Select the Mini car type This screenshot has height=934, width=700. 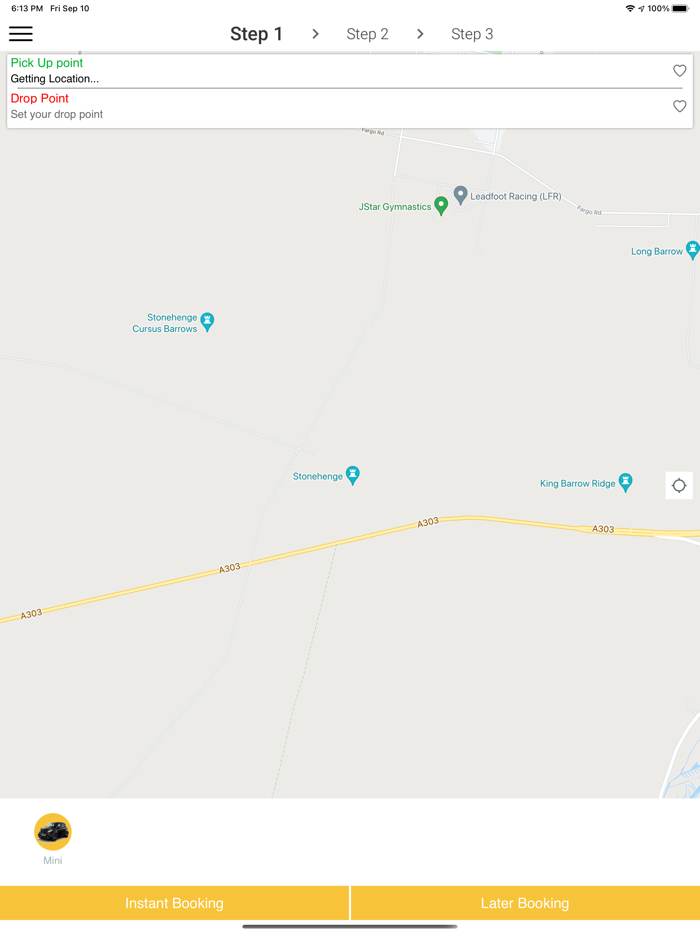(52, 832)
